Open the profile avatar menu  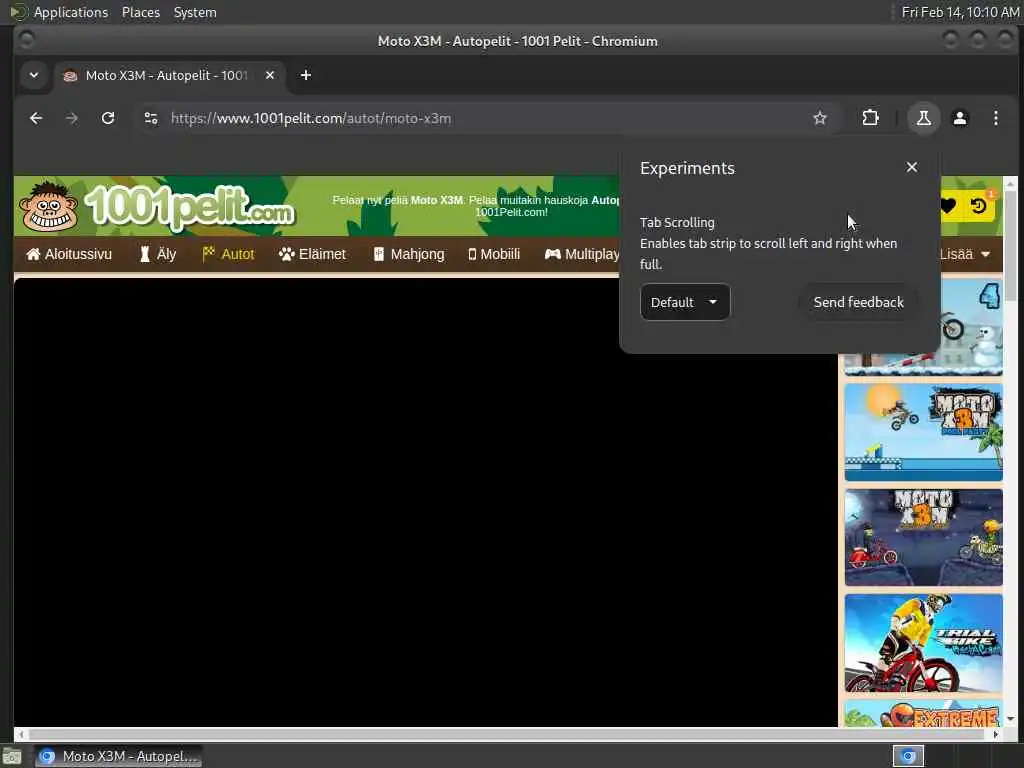click(x=959, y=118)
